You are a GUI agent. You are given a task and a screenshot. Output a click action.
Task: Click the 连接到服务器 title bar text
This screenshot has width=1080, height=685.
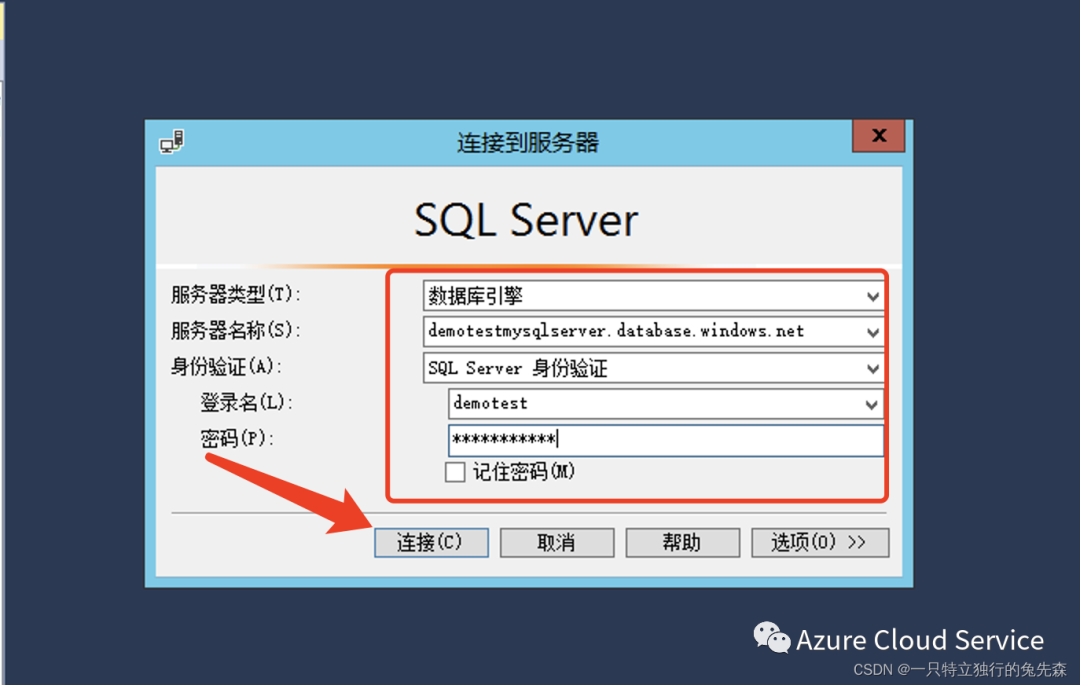pos(528,143)
